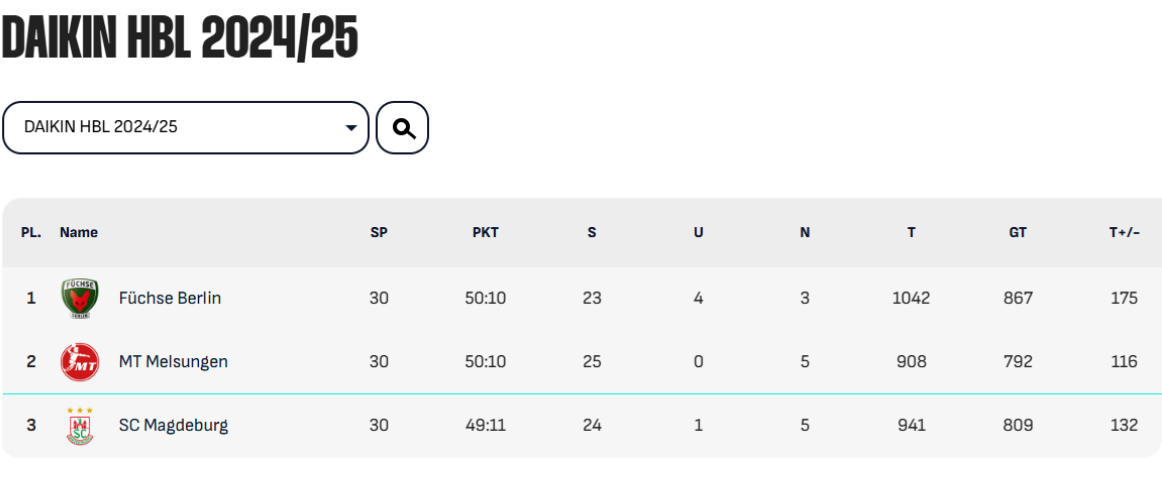The image size is (1162, 497).
Task: Click the SC Magdeburg club logo
Action: point(79,426)
